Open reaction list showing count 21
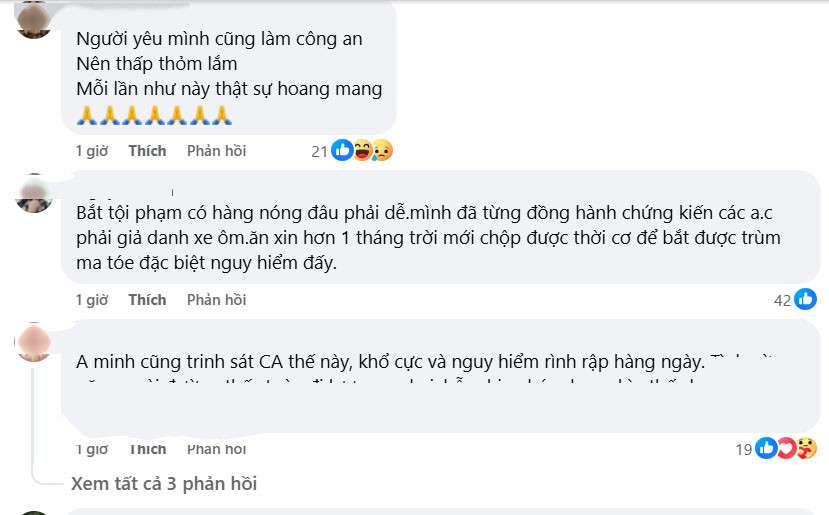 click(319, 151)
